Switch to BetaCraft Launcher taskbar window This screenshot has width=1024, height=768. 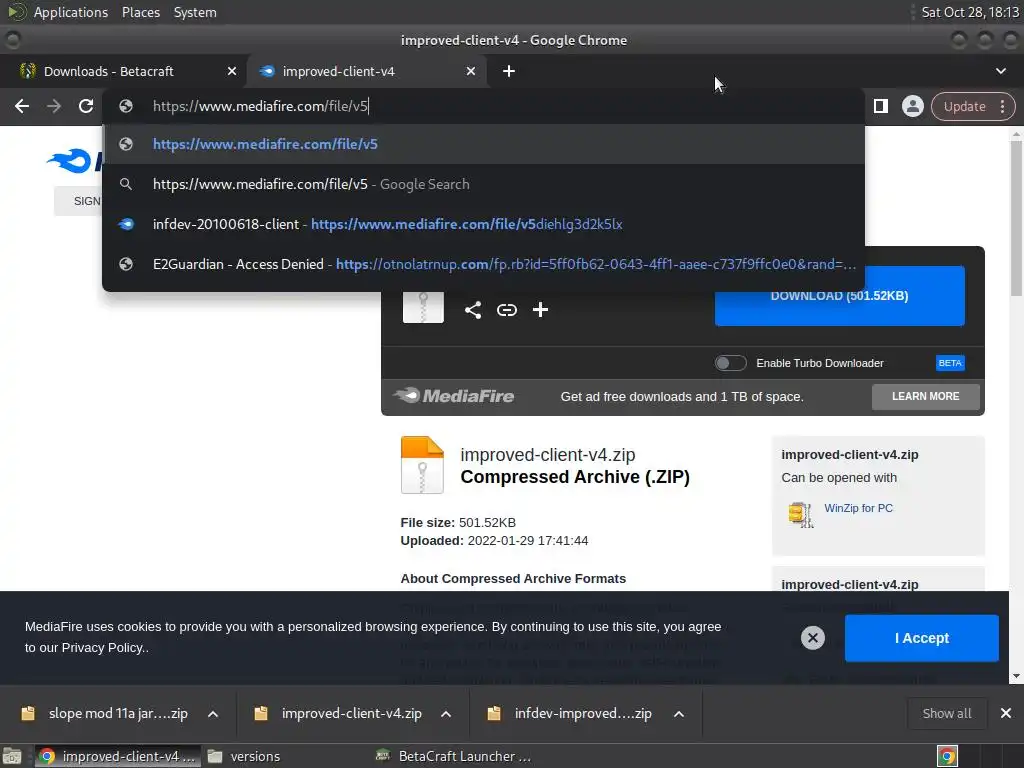click(x=455, y=756)
